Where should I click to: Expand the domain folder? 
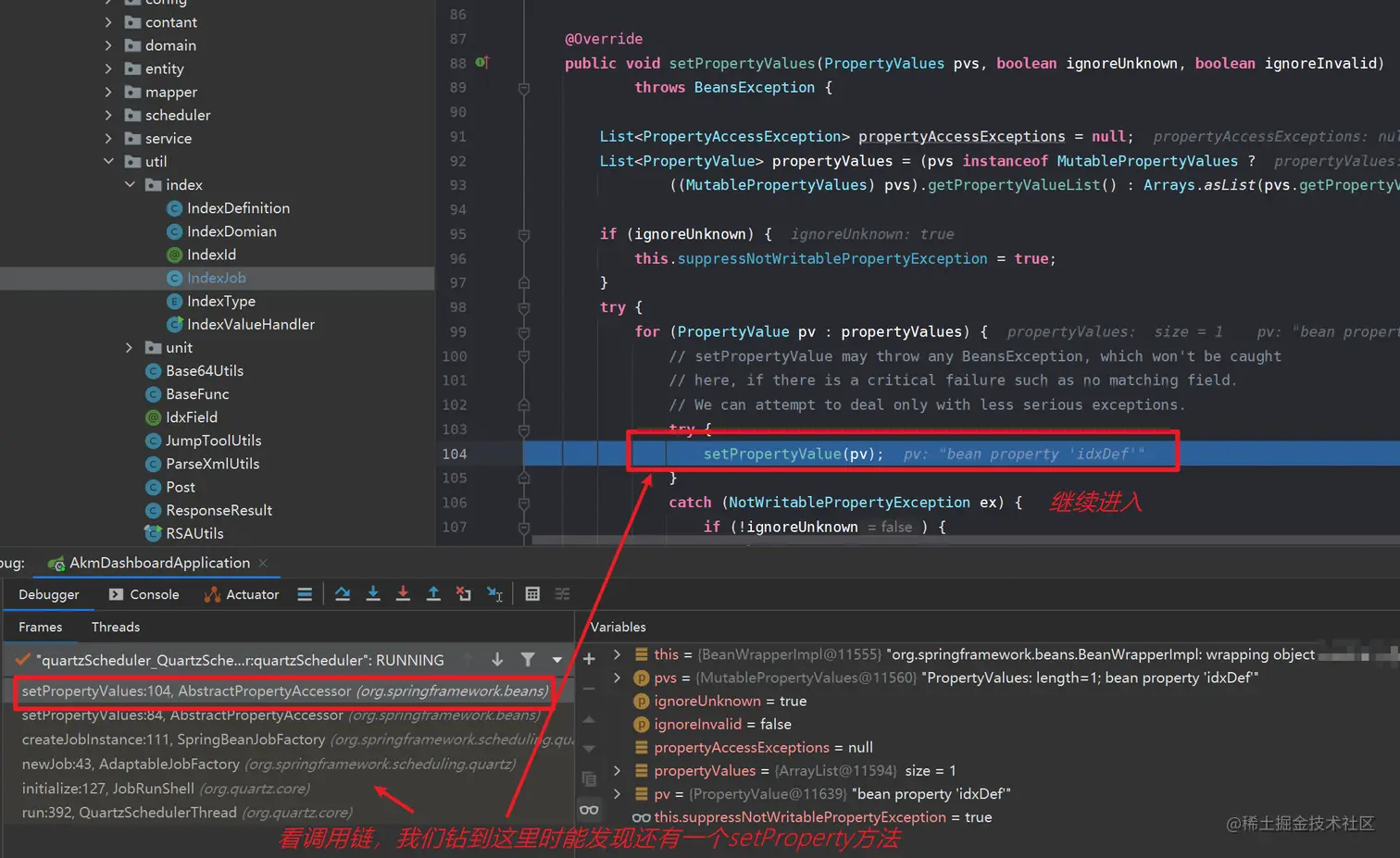(108, 45)
